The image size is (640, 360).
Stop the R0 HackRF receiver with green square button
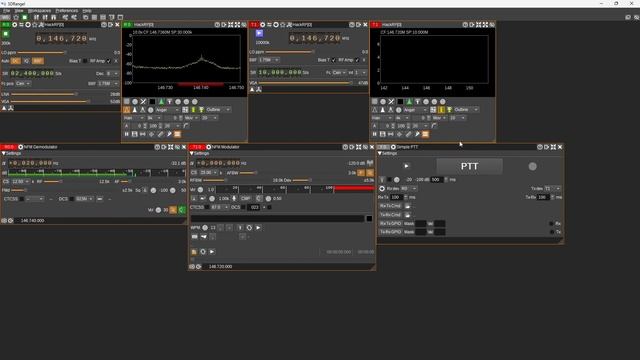tap(6, 34)
